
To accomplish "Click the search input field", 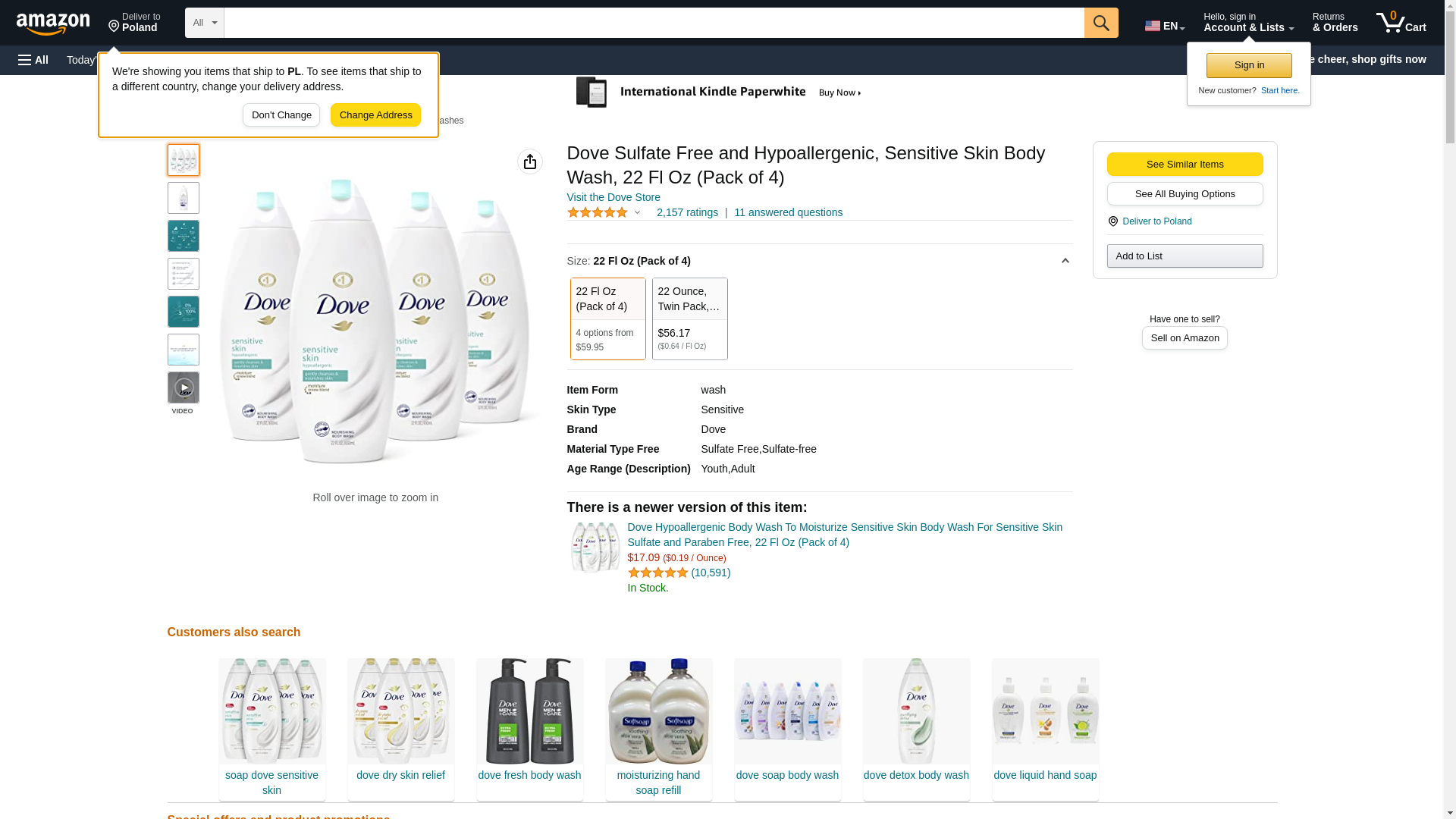I will point(654,23).
